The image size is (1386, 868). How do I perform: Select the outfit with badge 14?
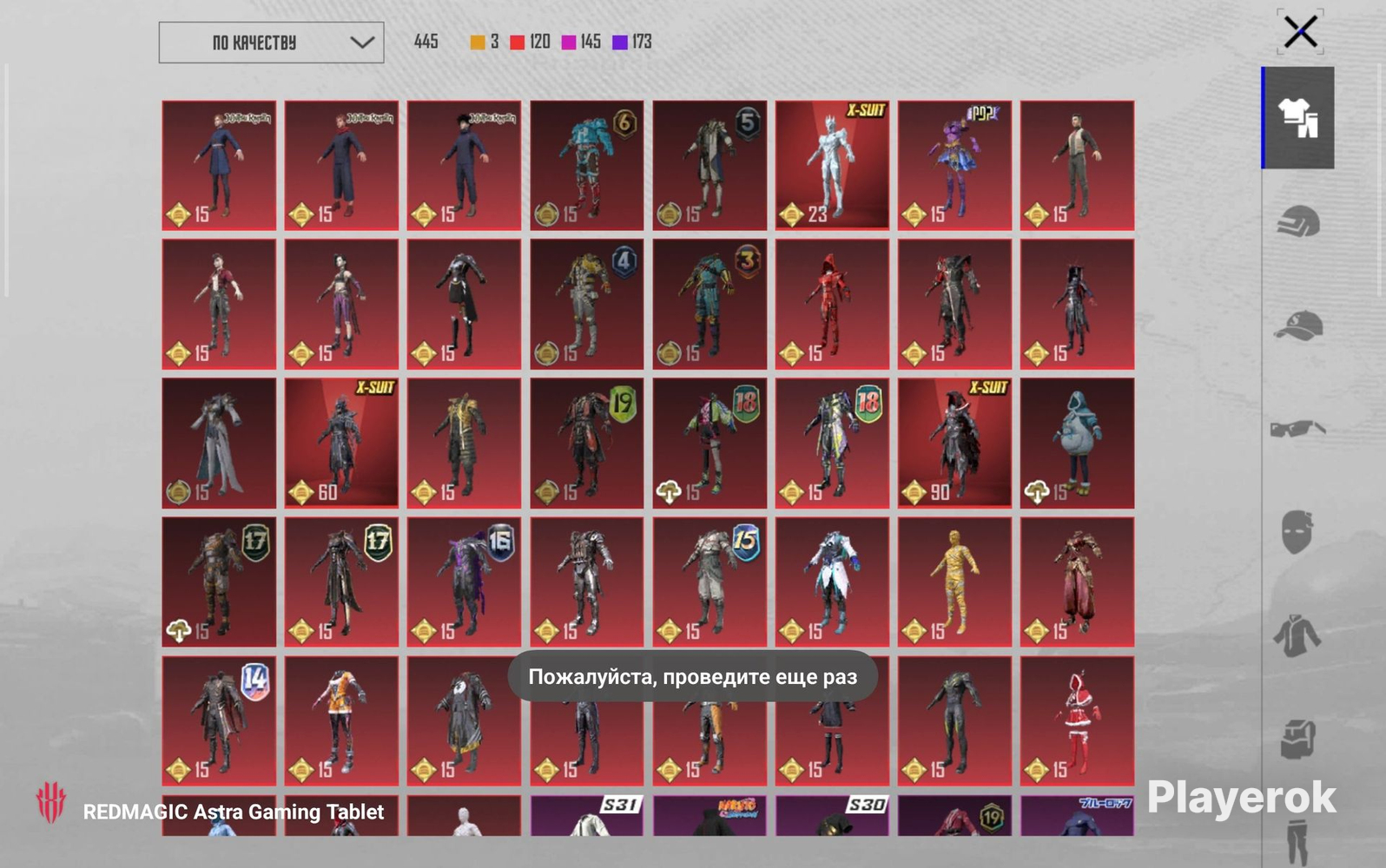coord(219,720)
